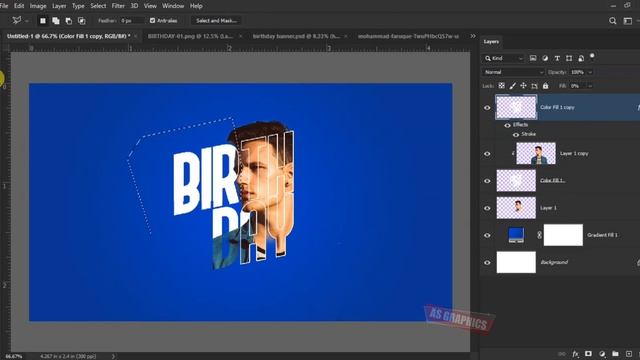
Task: Choose New selection mode icon
Action: pos(42,20)
